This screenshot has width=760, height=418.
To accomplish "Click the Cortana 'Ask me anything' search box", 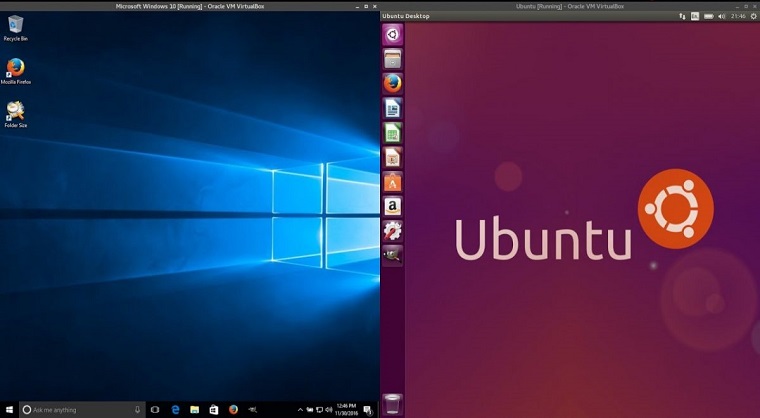I will [x=82, y=410].
